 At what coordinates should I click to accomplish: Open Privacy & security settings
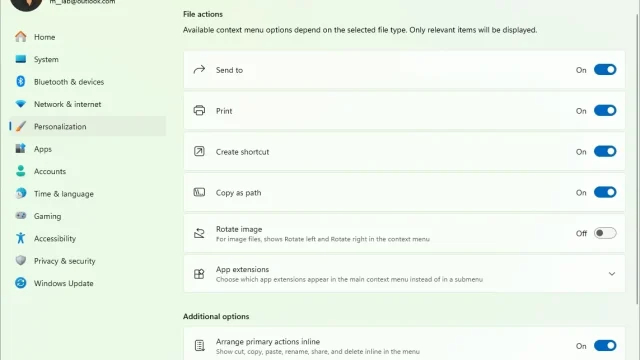pyautogui.click(x=88, y=261)
